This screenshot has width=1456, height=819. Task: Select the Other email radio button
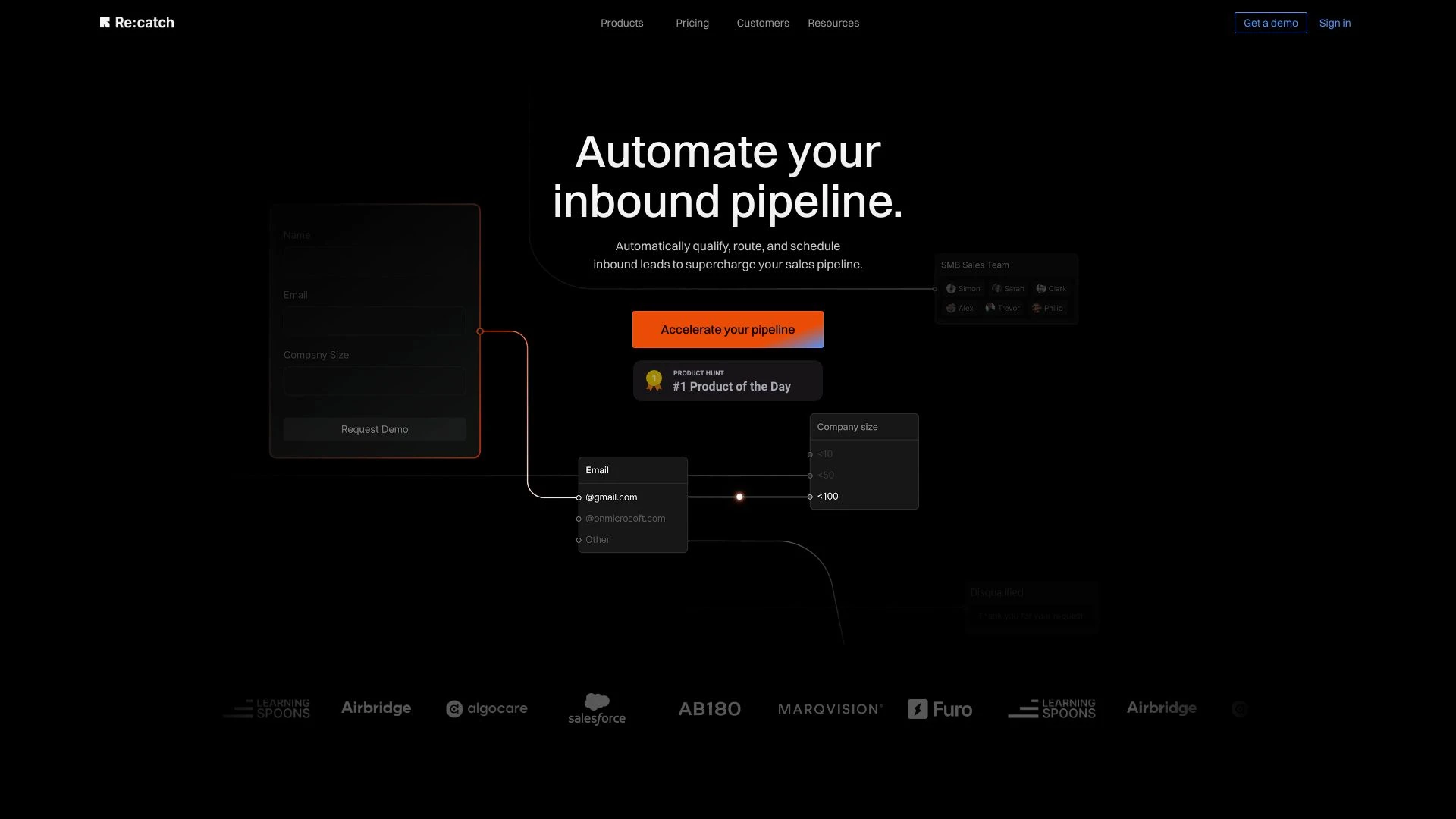click(577, 539)
